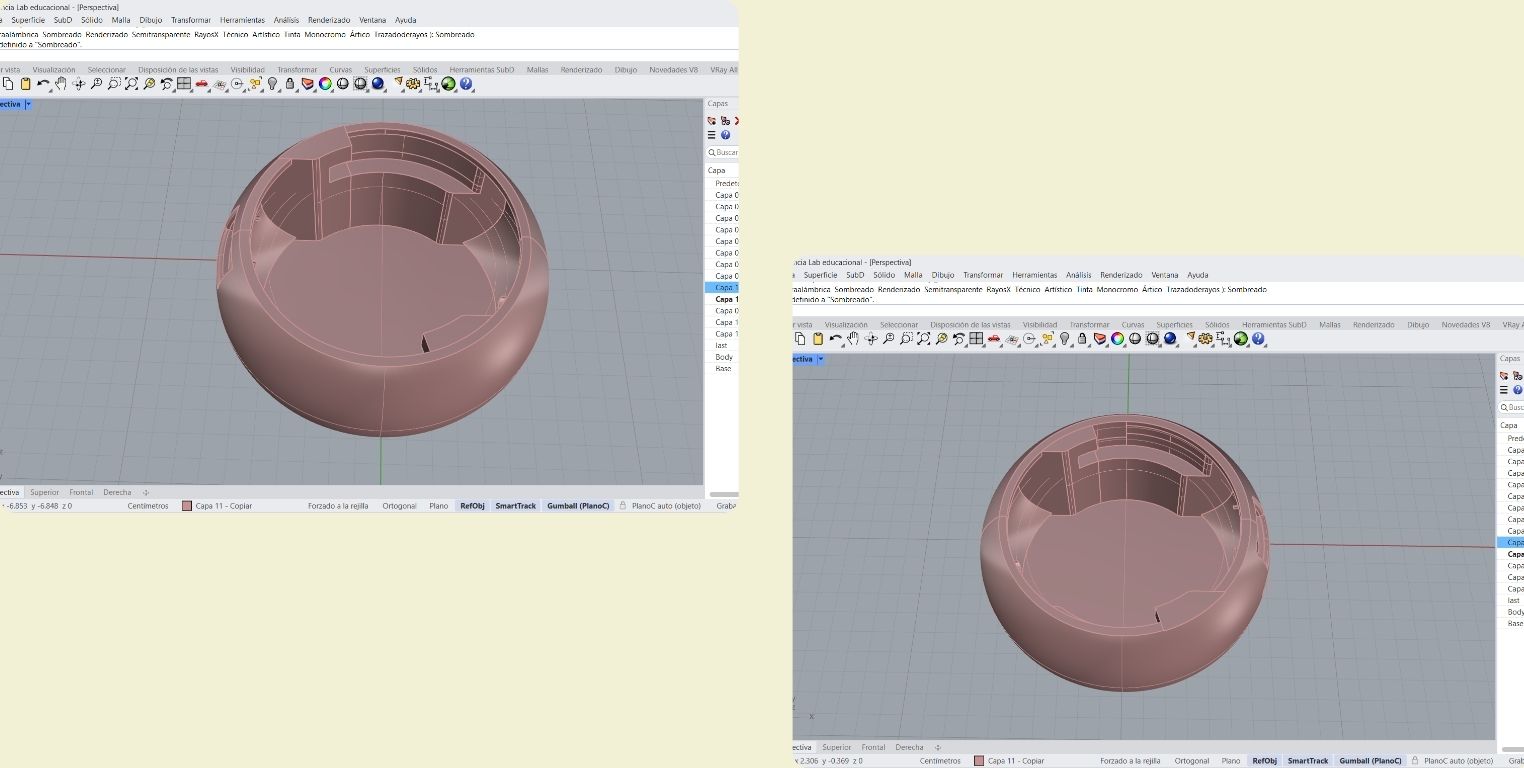
Task: Click Zoom Selected icon in top-left window
Action: click(149, 84)
